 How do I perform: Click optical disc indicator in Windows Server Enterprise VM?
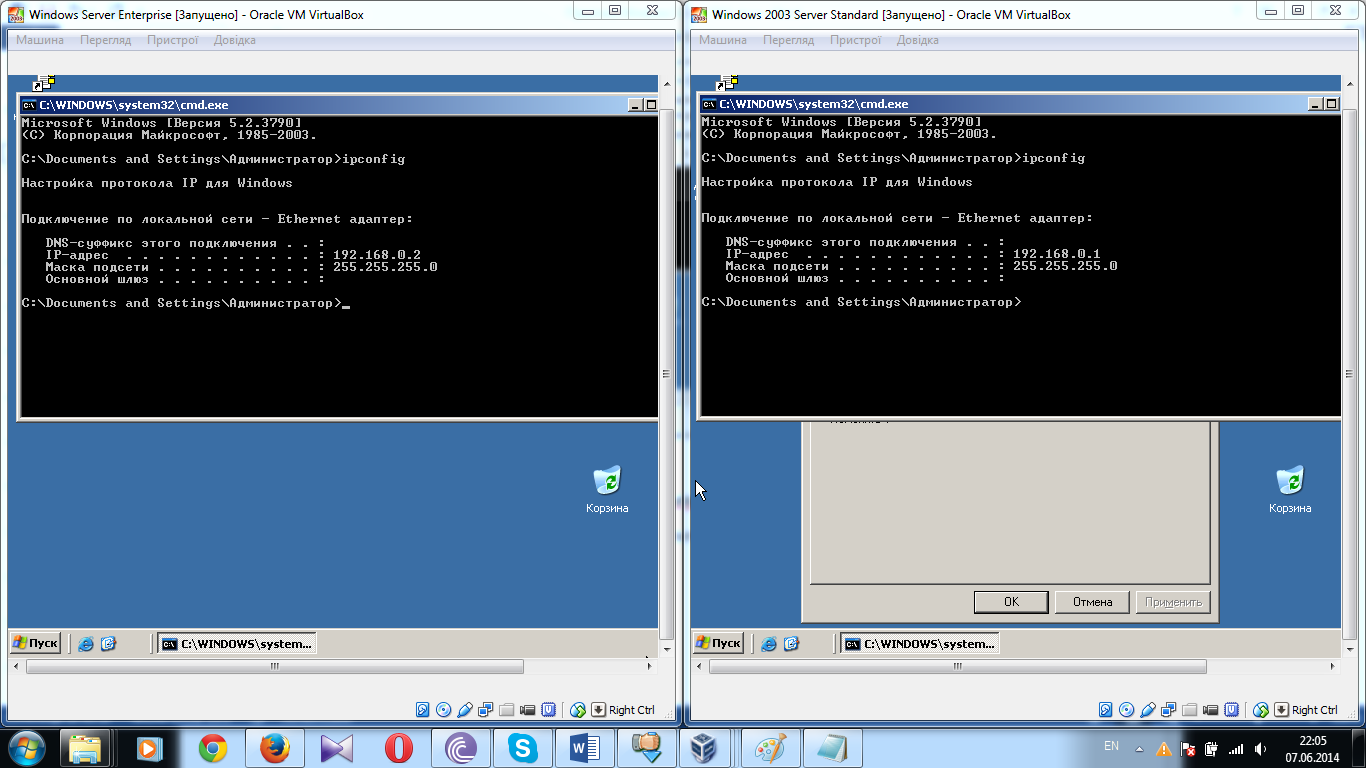(443, 709)
